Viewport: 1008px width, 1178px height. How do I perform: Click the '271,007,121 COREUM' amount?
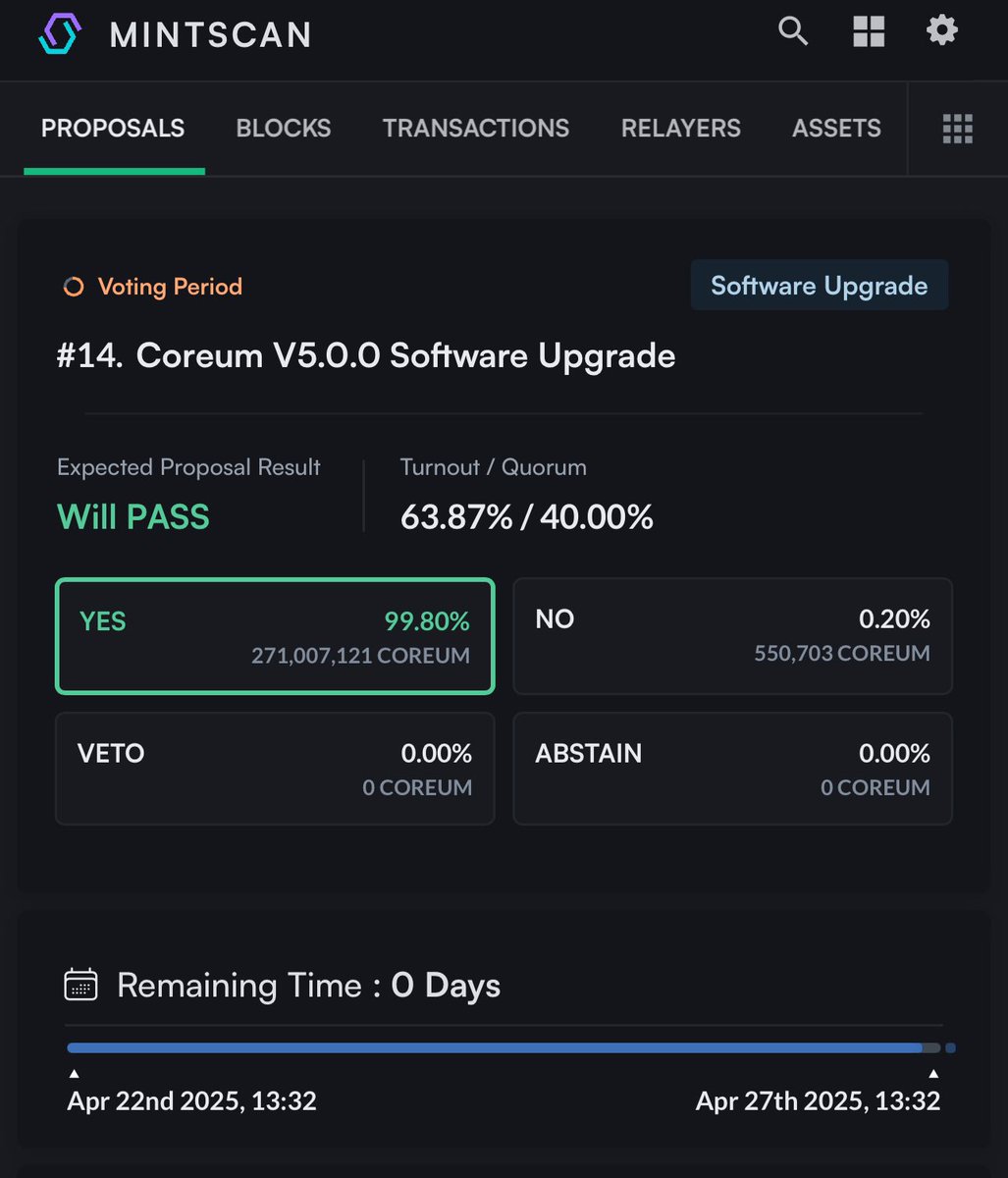coord(360,656)
